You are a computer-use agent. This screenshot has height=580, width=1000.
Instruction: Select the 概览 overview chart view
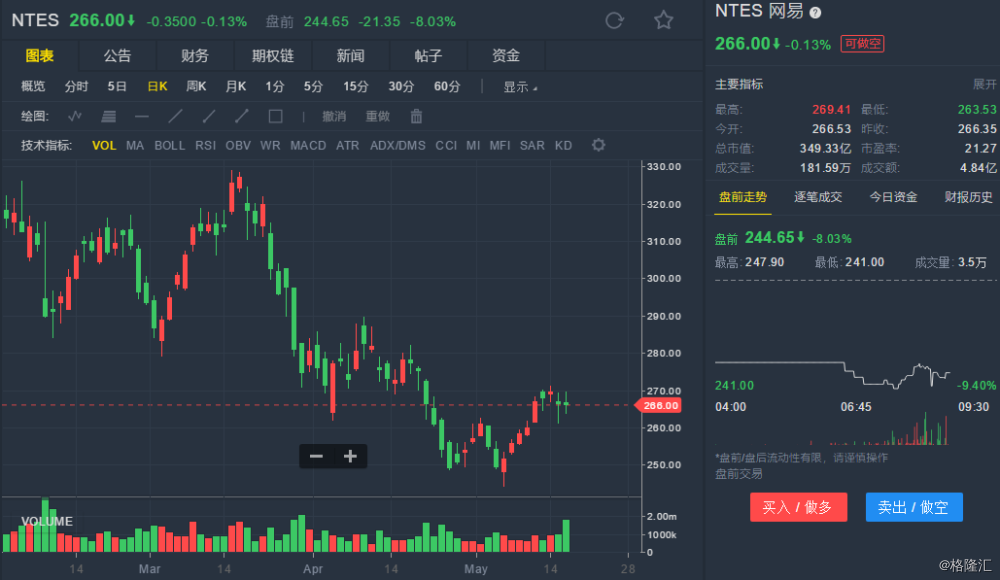point(33,87)
